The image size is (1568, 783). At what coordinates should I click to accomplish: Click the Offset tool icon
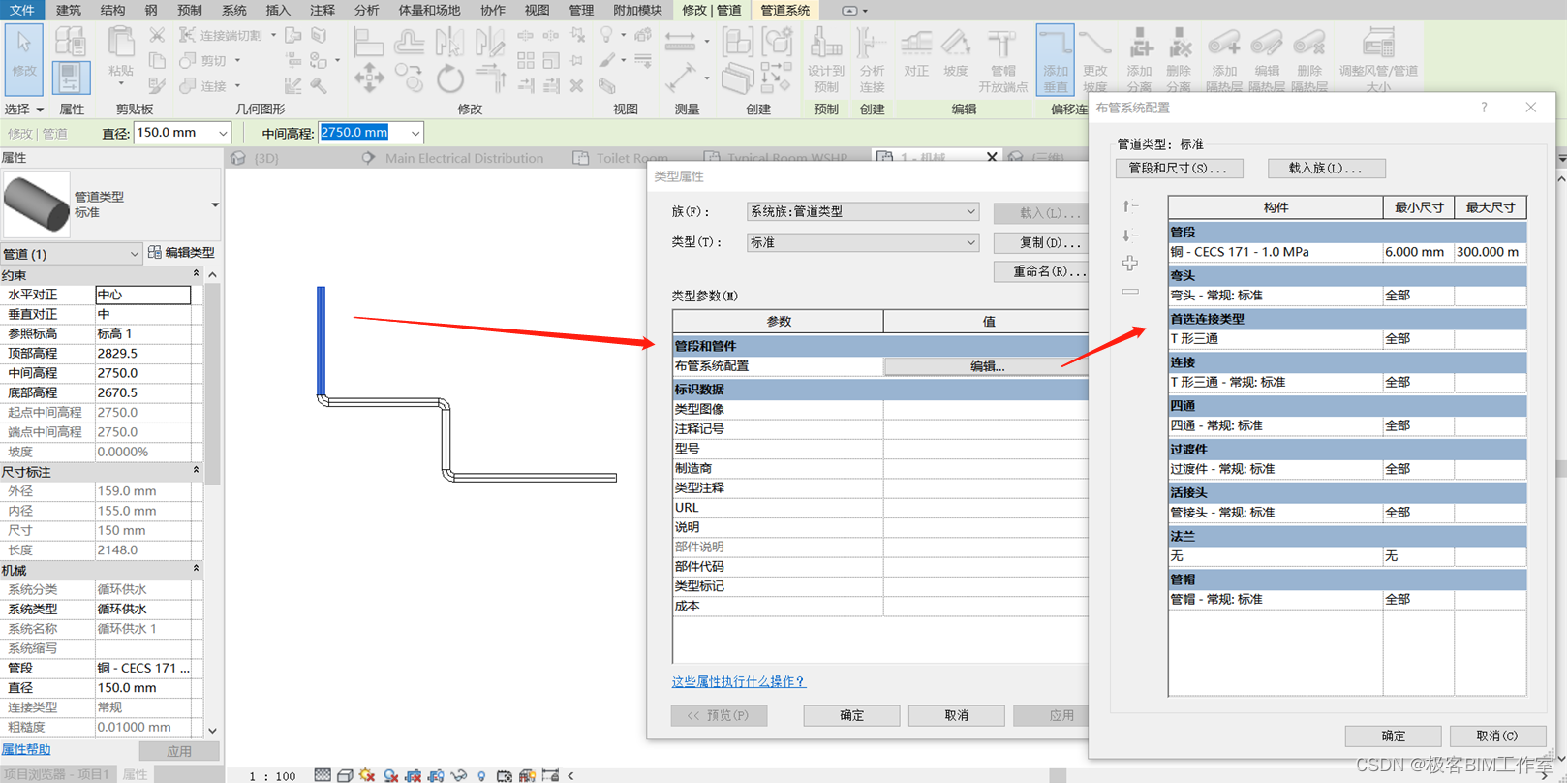click(409, 41)
